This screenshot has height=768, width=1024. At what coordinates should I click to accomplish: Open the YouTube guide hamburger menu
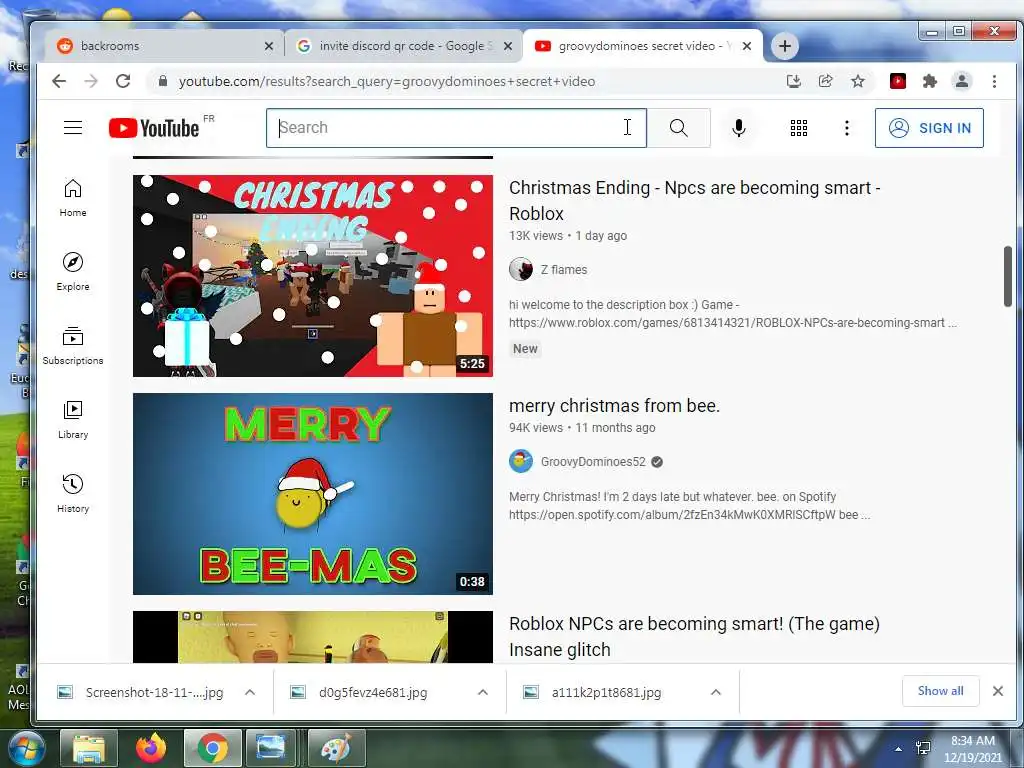coord(73,127)
